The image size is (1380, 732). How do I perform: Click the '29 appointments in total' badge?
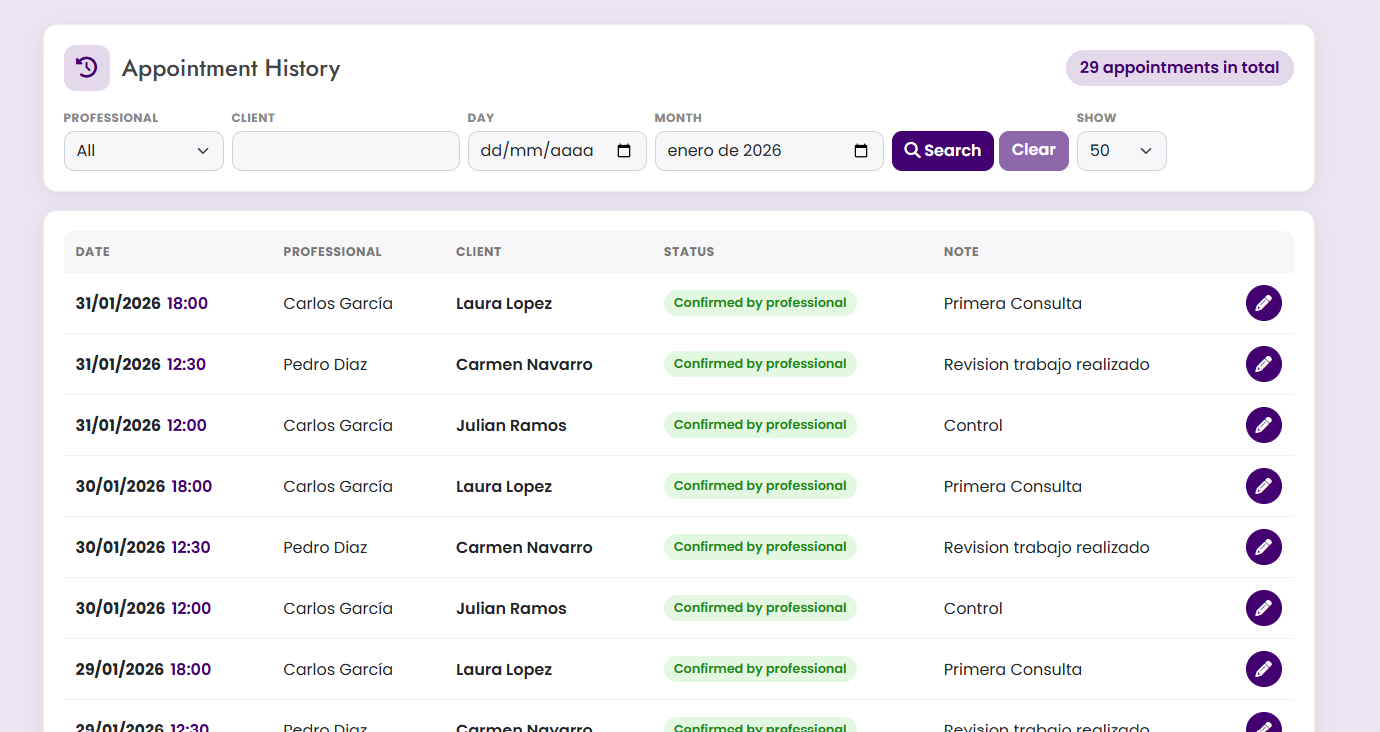(1180, 68)
